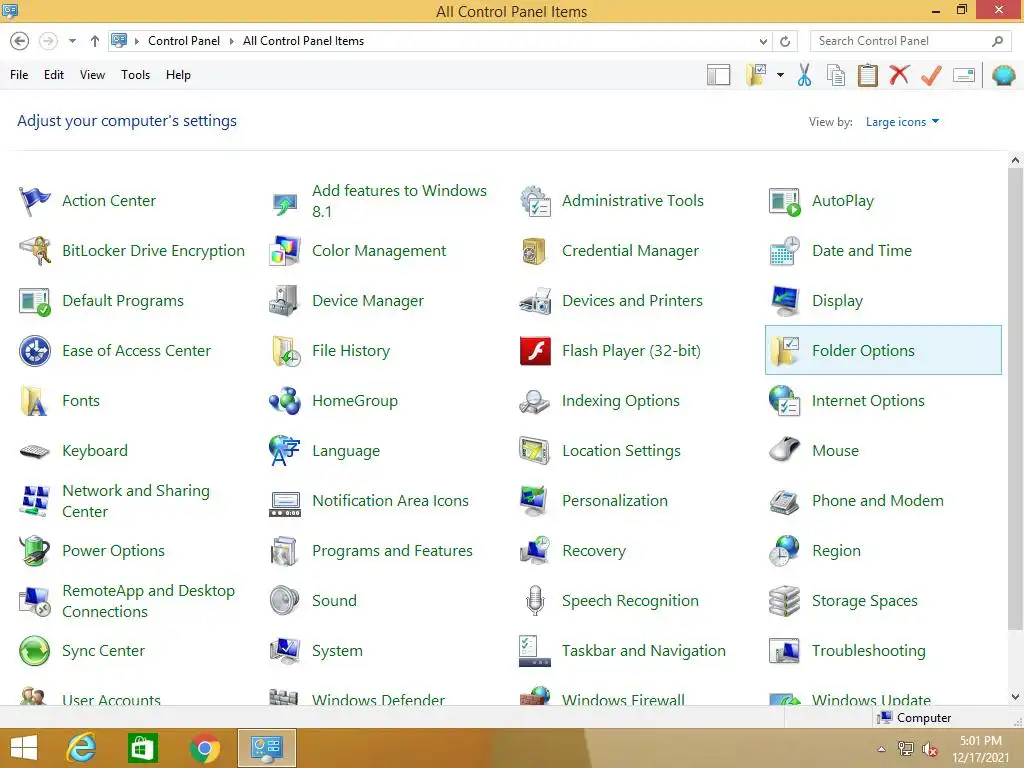This screenshot has height=768, width=1024.
Task: Open the recent locations dropdown arrow
Action: point(72,41)
